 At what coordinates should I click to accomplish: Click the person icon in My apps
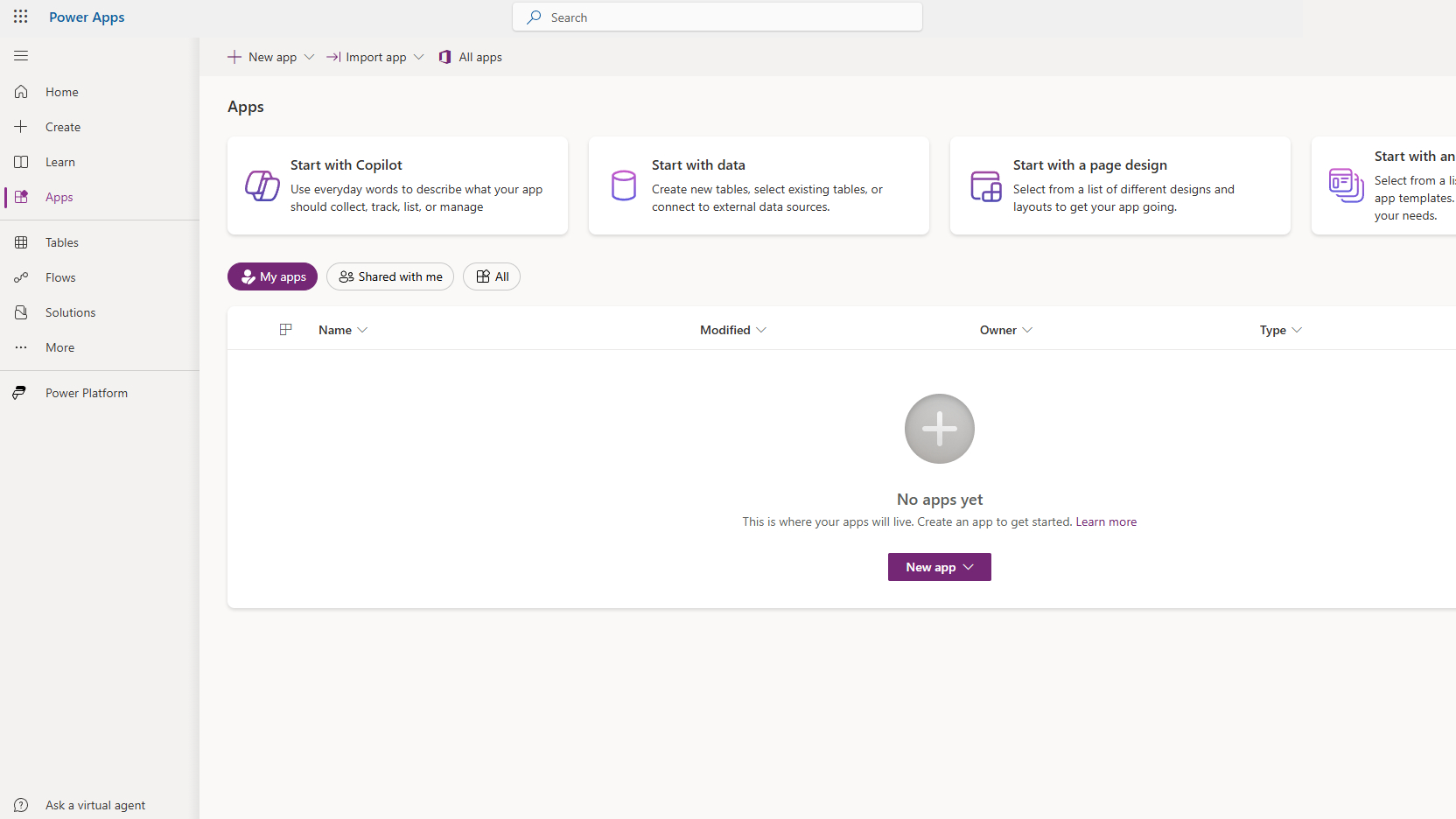[248, 276]
